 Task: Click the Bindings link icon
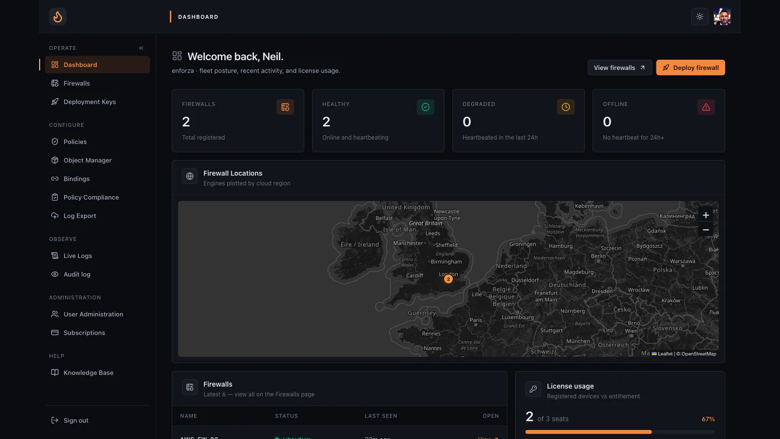[55, 178]
